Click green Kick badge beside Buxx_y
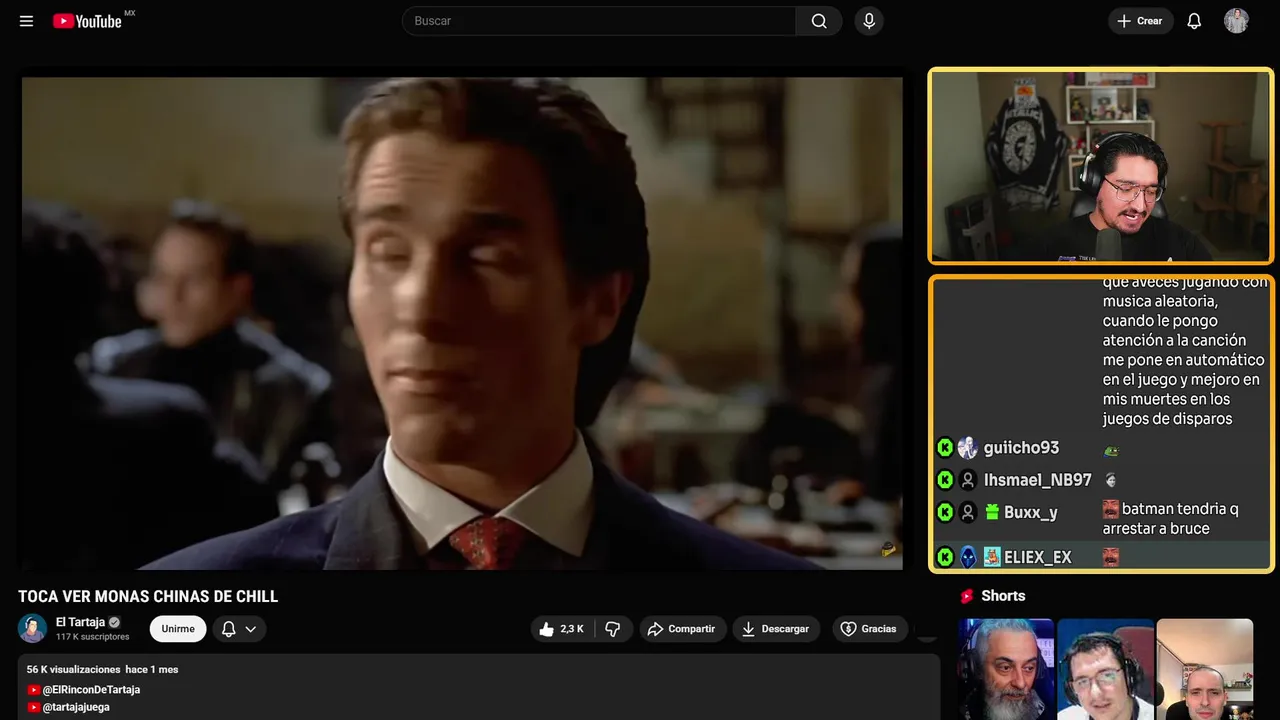The width and height of the screenshot is (1280, 720). point(945,512)
